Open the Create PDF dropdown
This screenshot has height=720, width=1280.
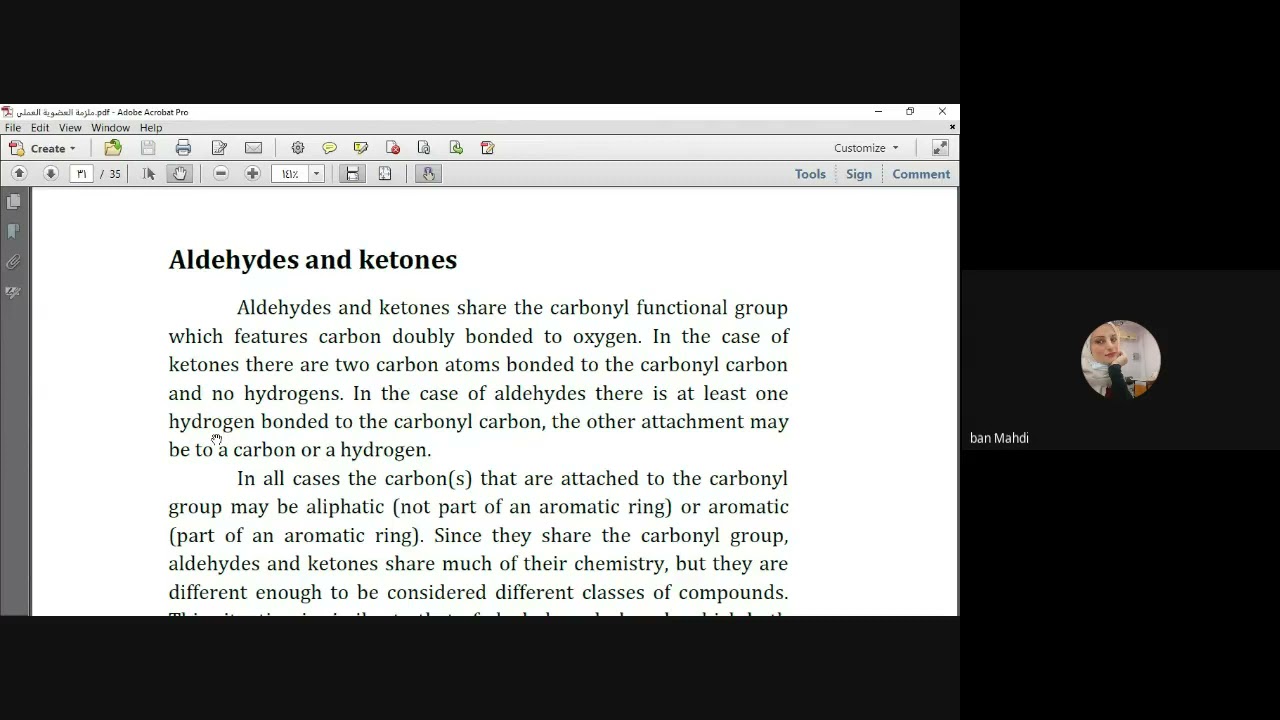(x=42, y=148)
